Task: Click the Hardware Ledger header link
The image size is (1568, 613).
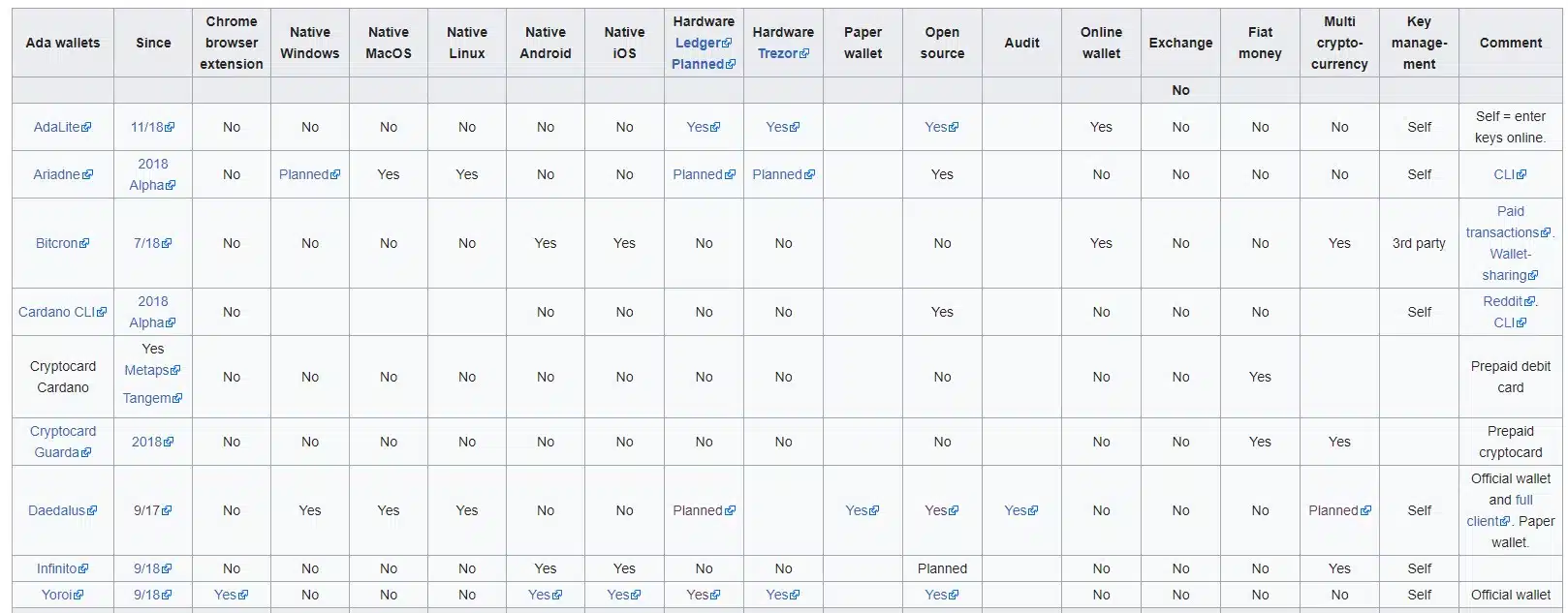Action: (704, 43)
